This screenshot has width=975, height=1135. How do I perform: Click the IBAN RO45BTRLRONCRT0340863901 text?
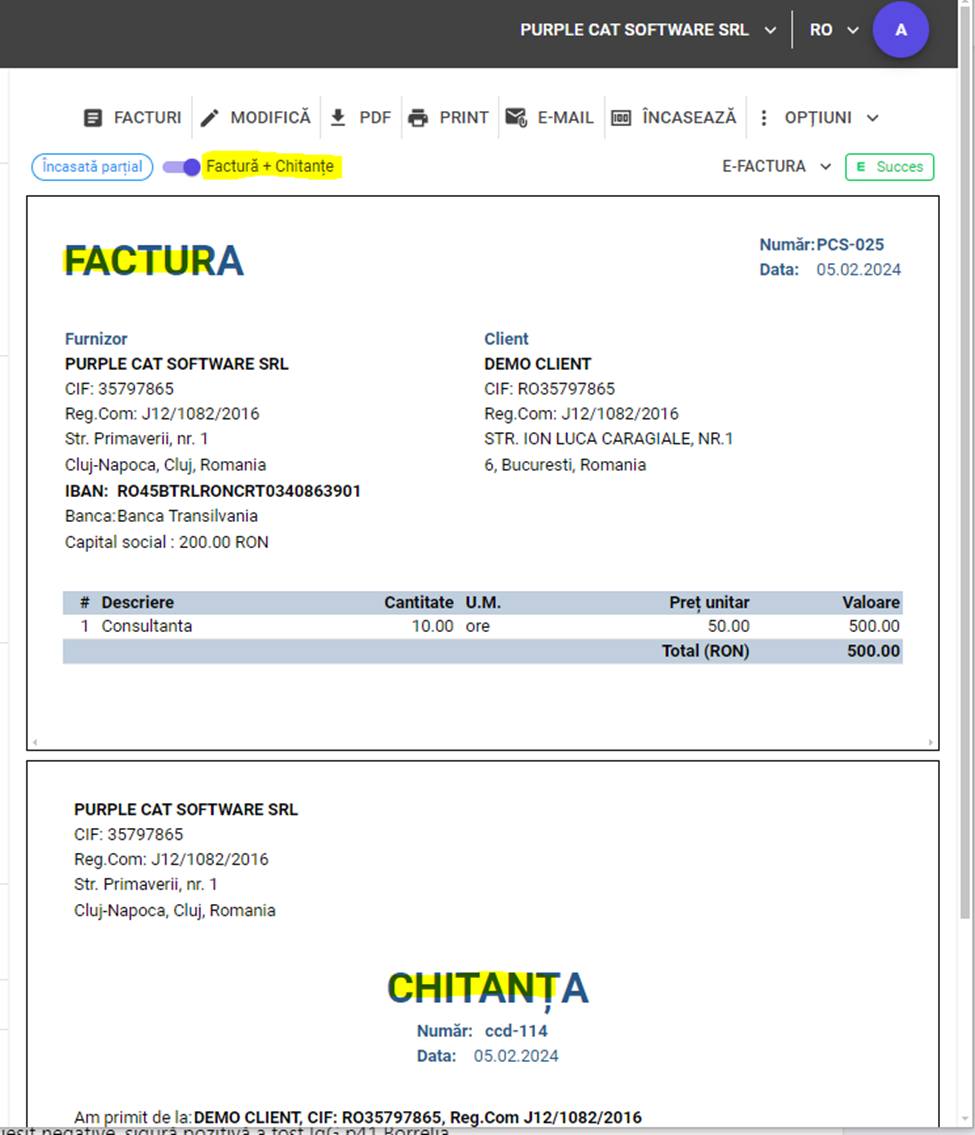[x=239, y=491]
